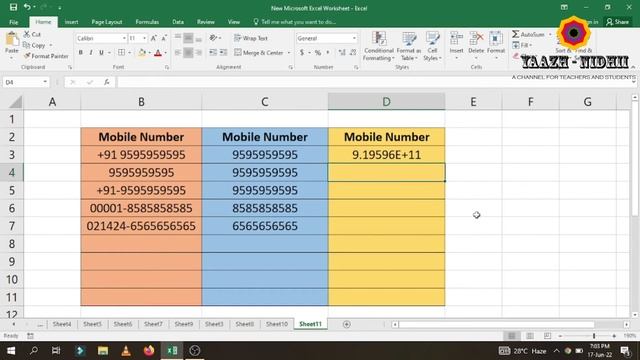
Task: Switch to the View tab
Action: tap(233, 22)
